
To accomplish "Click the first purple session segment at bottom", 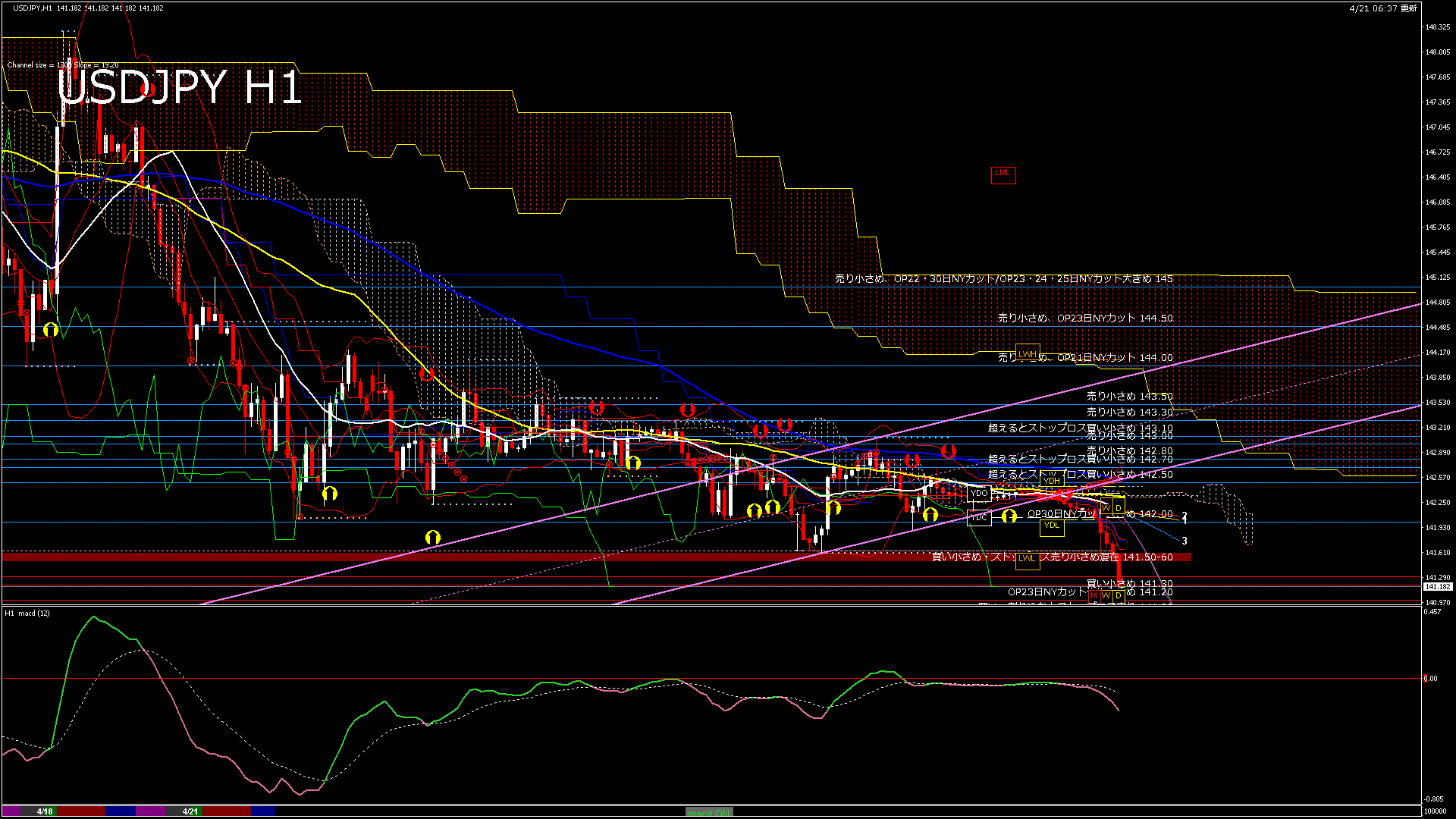I will tap(11, 811).
